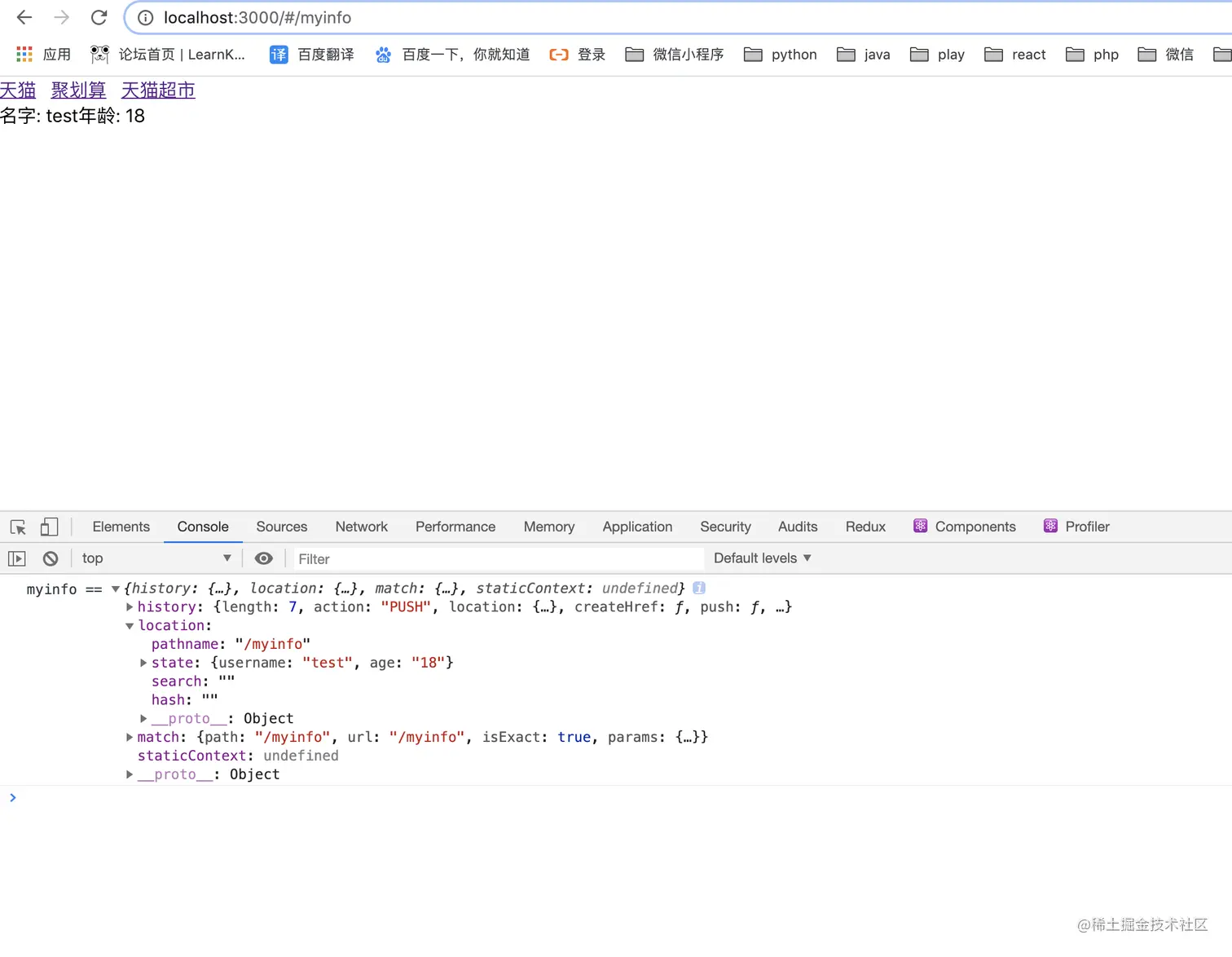Open the react bookmark folder

(1015, 55)
